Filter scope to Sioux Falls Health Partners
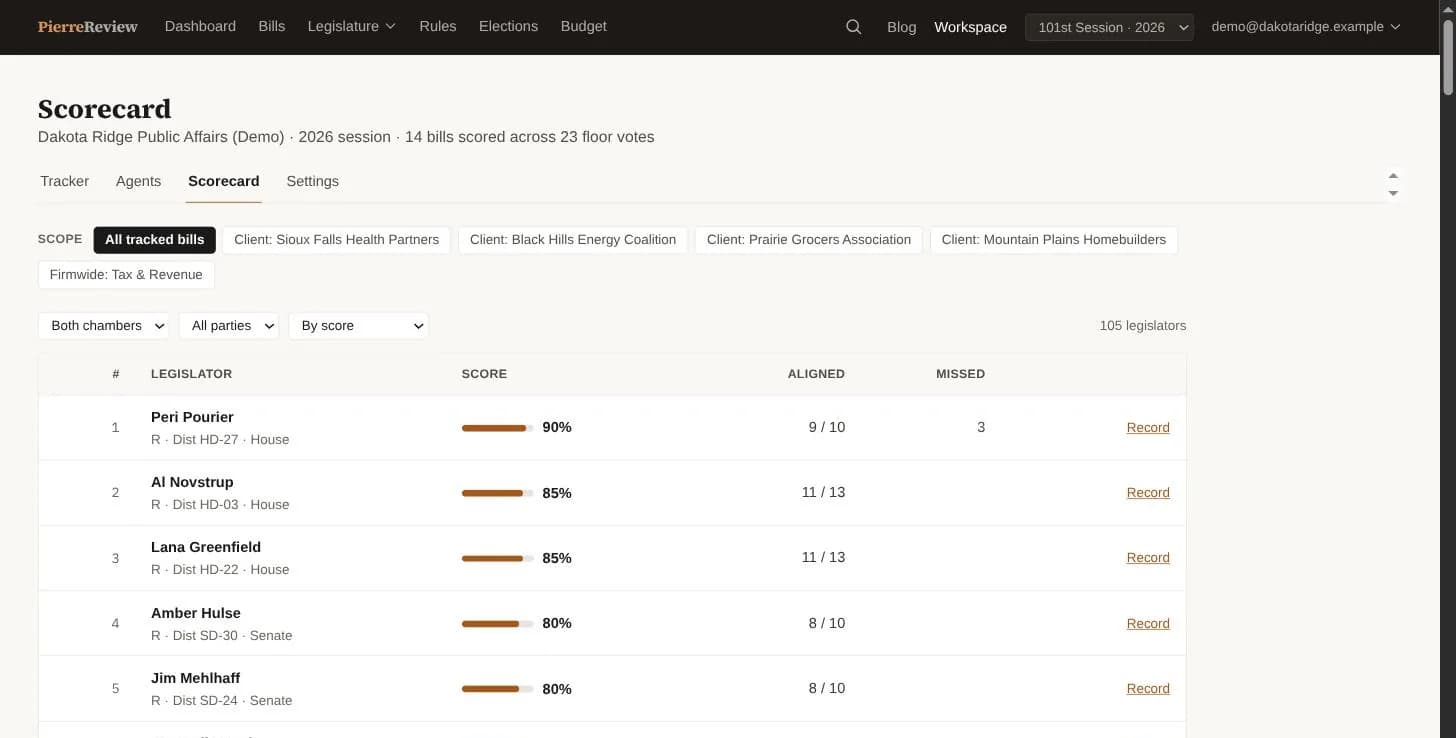1456x738 pixels. [x=337, y=240]
